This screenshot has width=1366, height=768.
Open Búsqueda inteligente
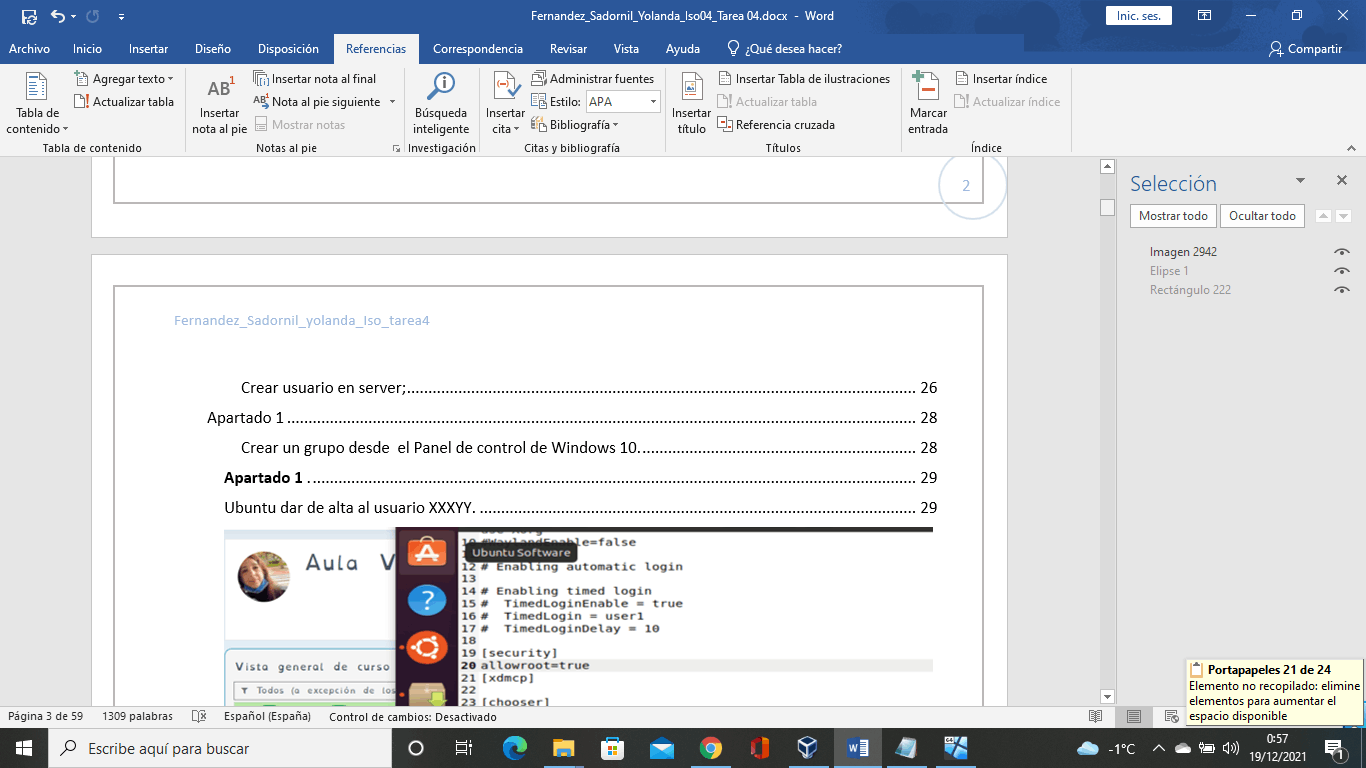pyautogui.click(x=441, y=104)
